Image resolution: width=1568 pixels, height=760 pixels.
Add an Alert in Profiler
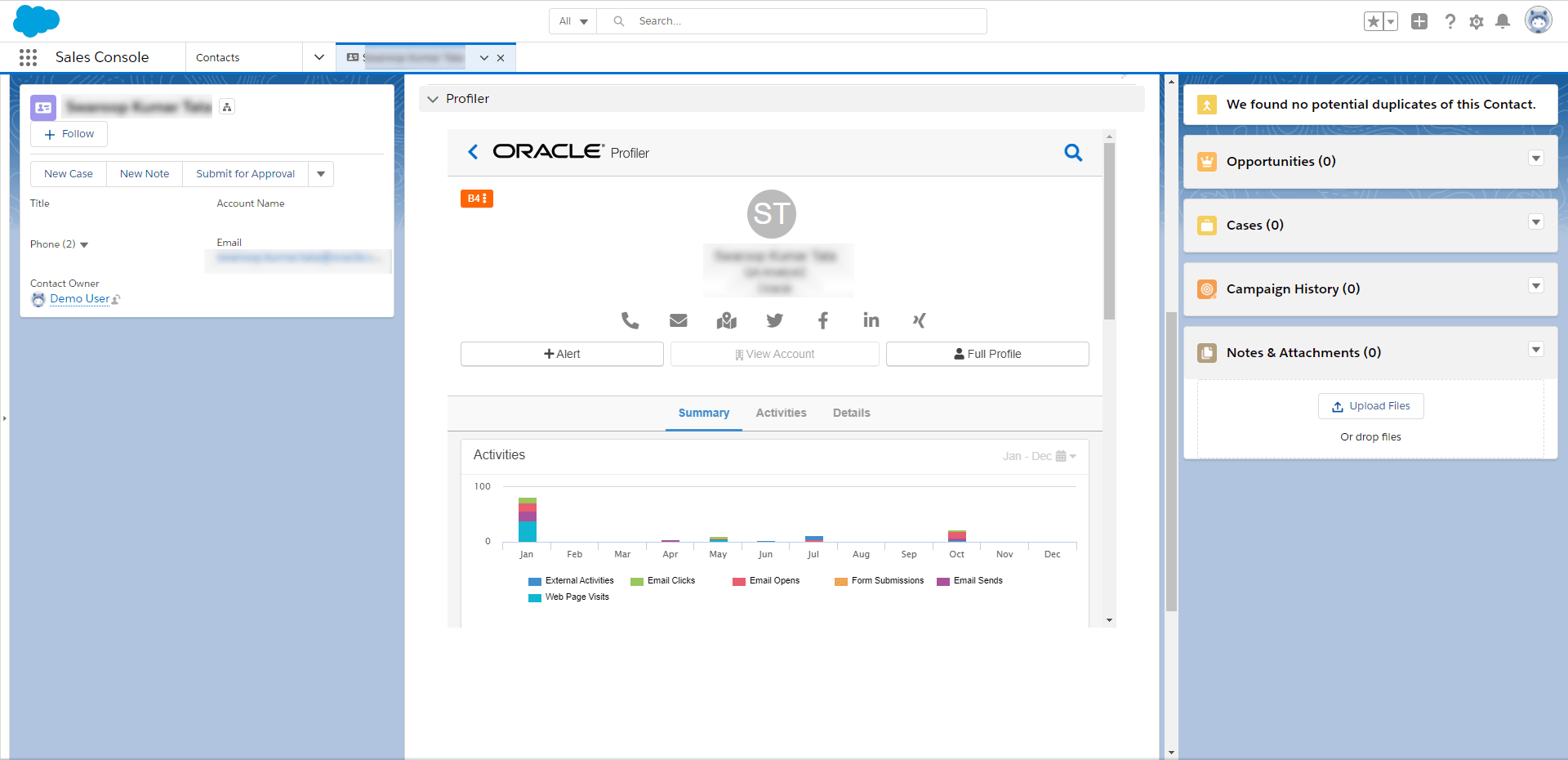pyautogui.click(x=562, y=354)
